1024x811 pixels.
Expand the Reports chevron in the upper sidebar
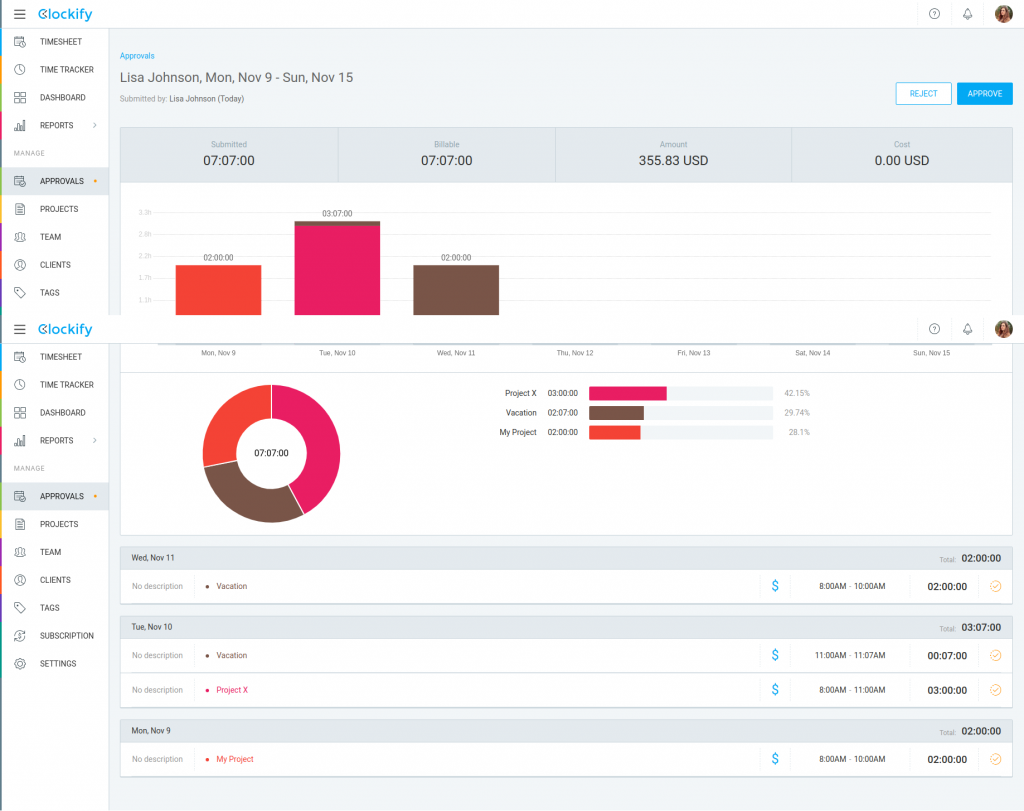pyautogui.click(x=95, y=125)
